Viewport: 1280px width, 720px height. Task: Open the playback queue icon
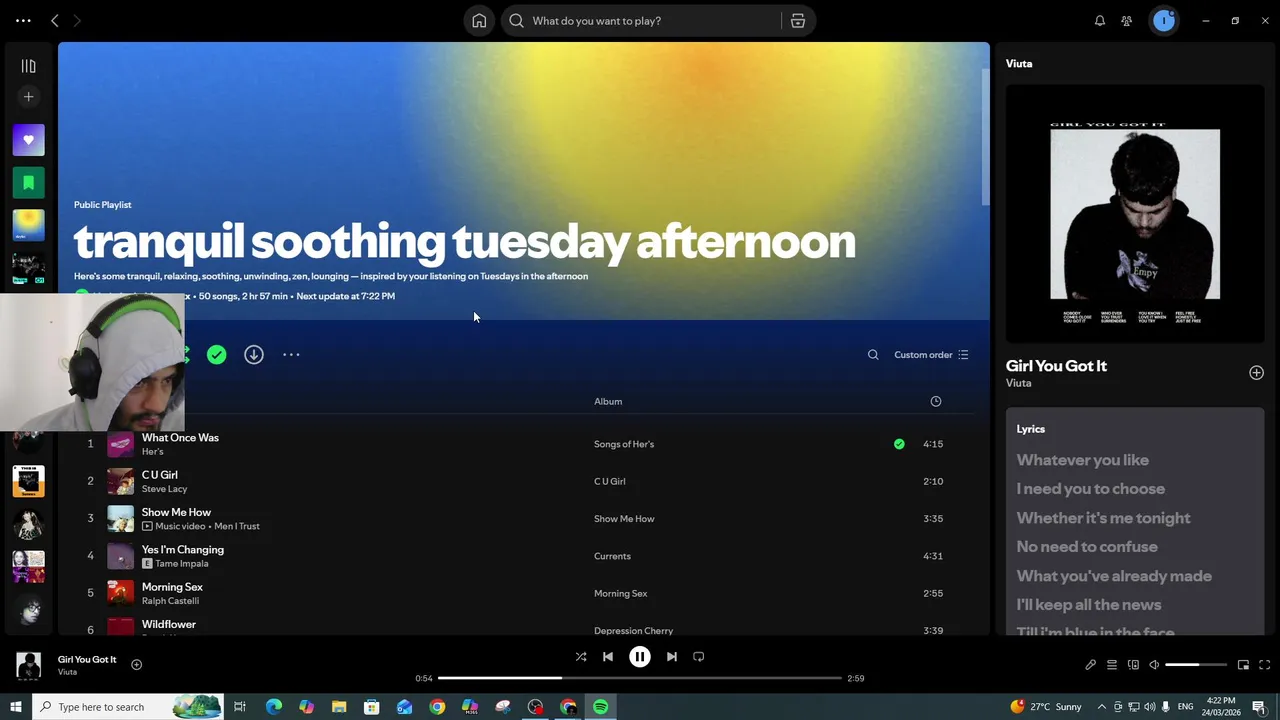pyautogui.click(x=1112, y=665)
